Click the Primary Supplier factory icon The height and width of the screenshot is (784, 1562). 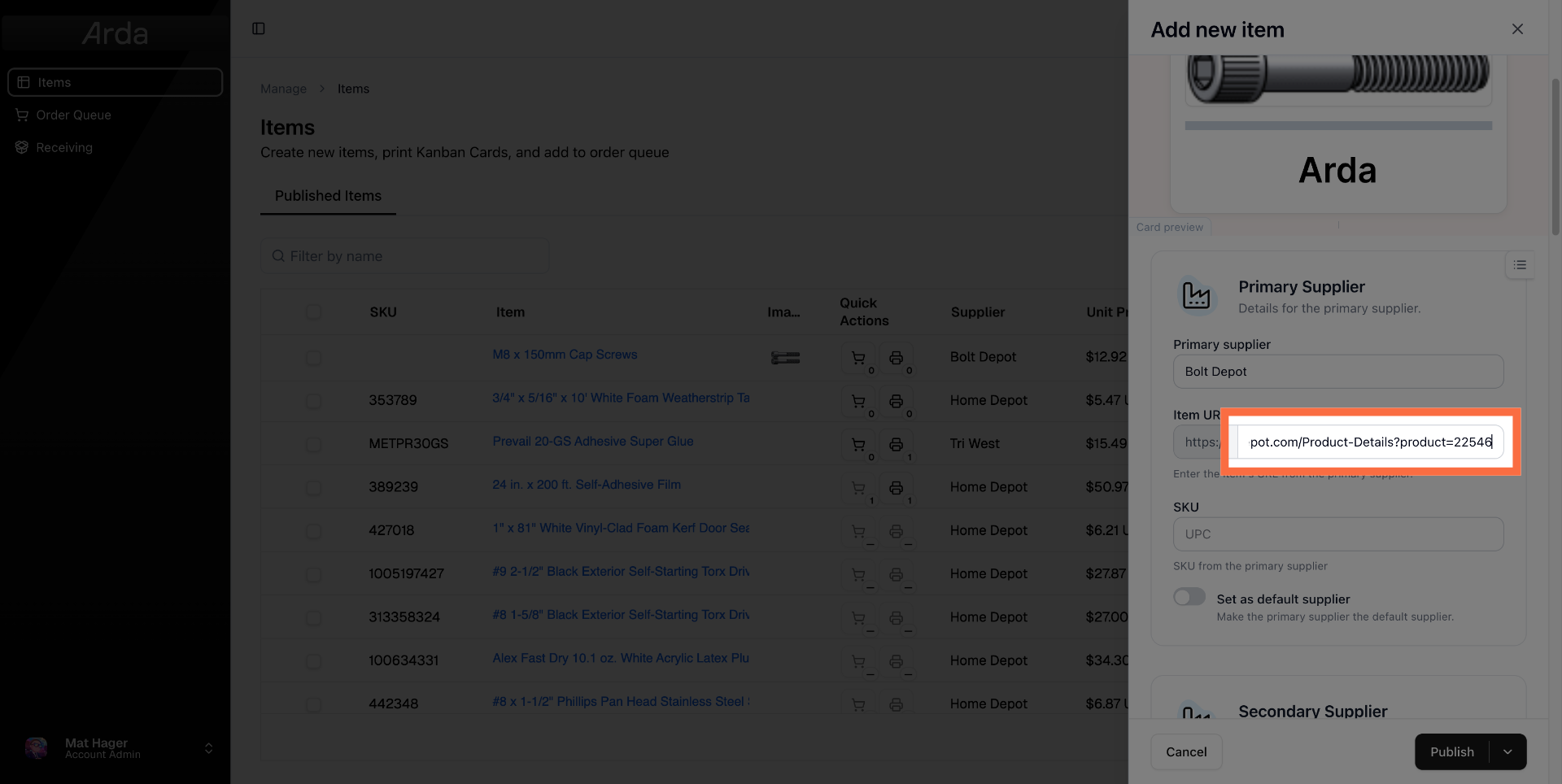tap(1196, 296)
